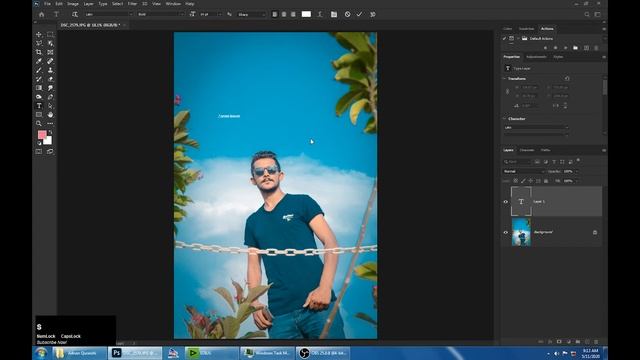Select the History Brush tool
The width and height of the screenshot is (640, 360).
point(39,79)
